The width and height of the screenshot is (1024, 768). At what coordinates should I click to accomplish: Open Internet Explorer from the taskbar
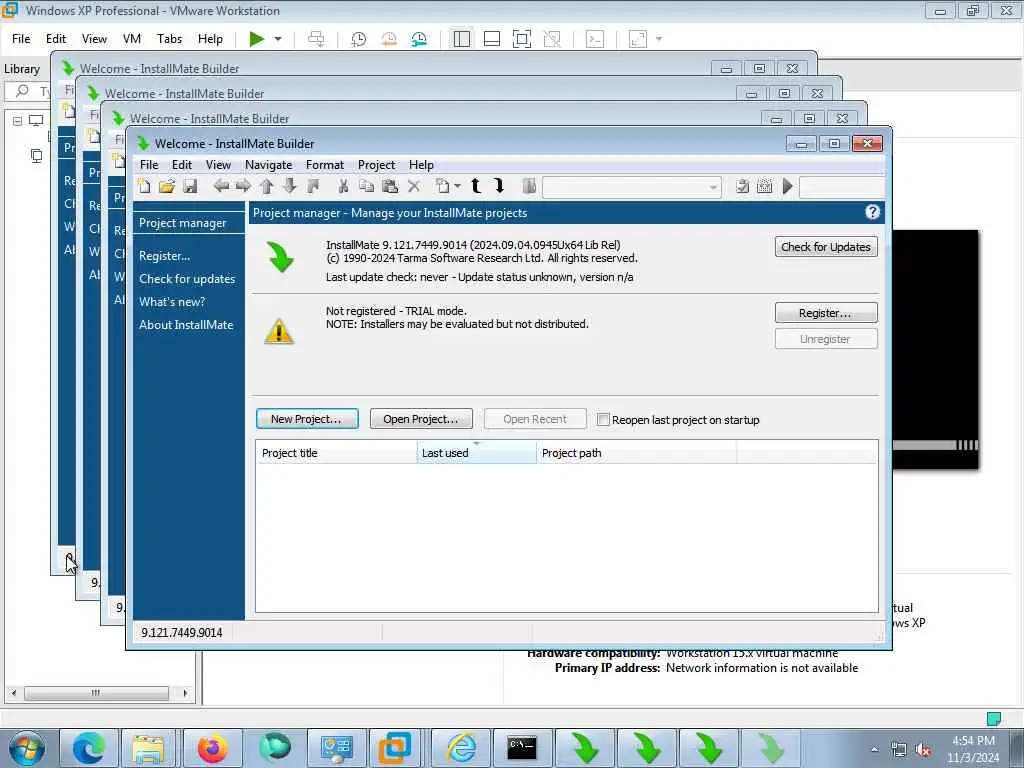(x=461, y=748)
